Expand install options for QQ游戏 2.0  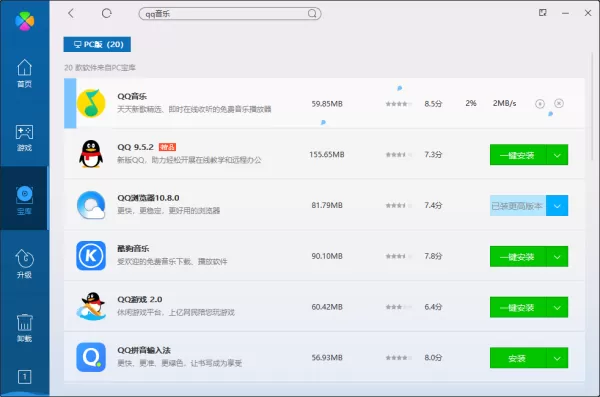point(557,307)
